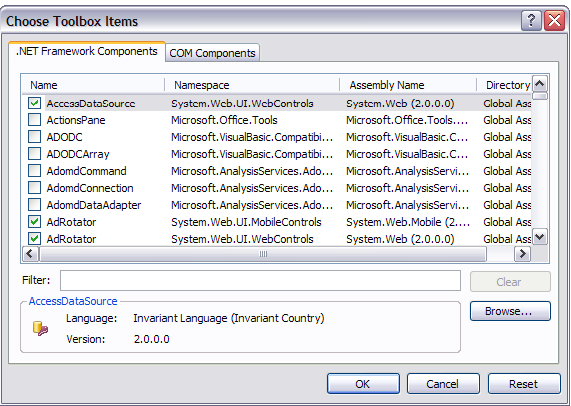
Task: Toggle the AdomdCommand checkbox
Action: click(x=35, y=171)
